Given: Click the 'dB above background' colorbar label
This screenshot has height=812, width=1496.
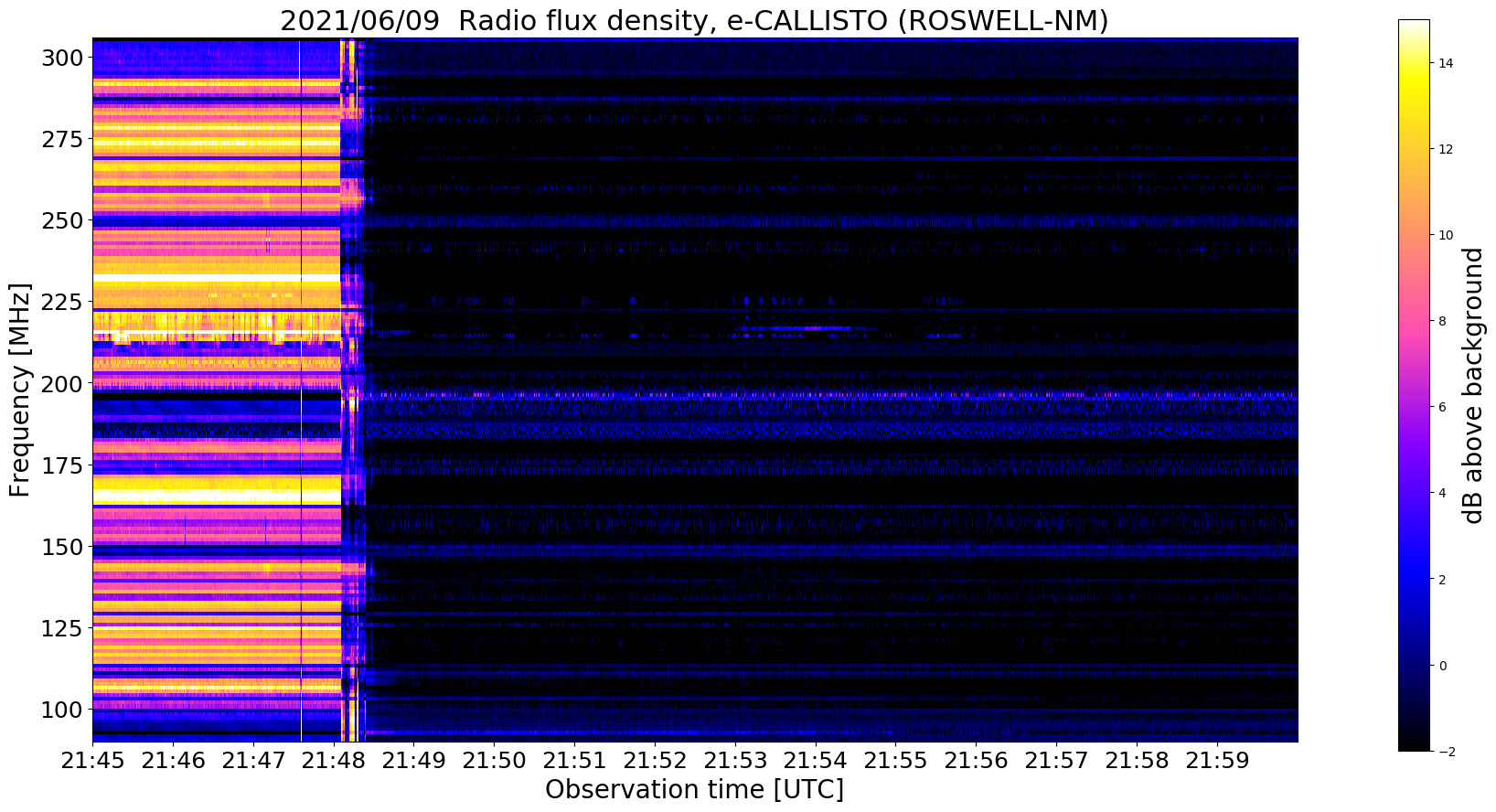Looking at the screenshot, I should pos(1473,385).
